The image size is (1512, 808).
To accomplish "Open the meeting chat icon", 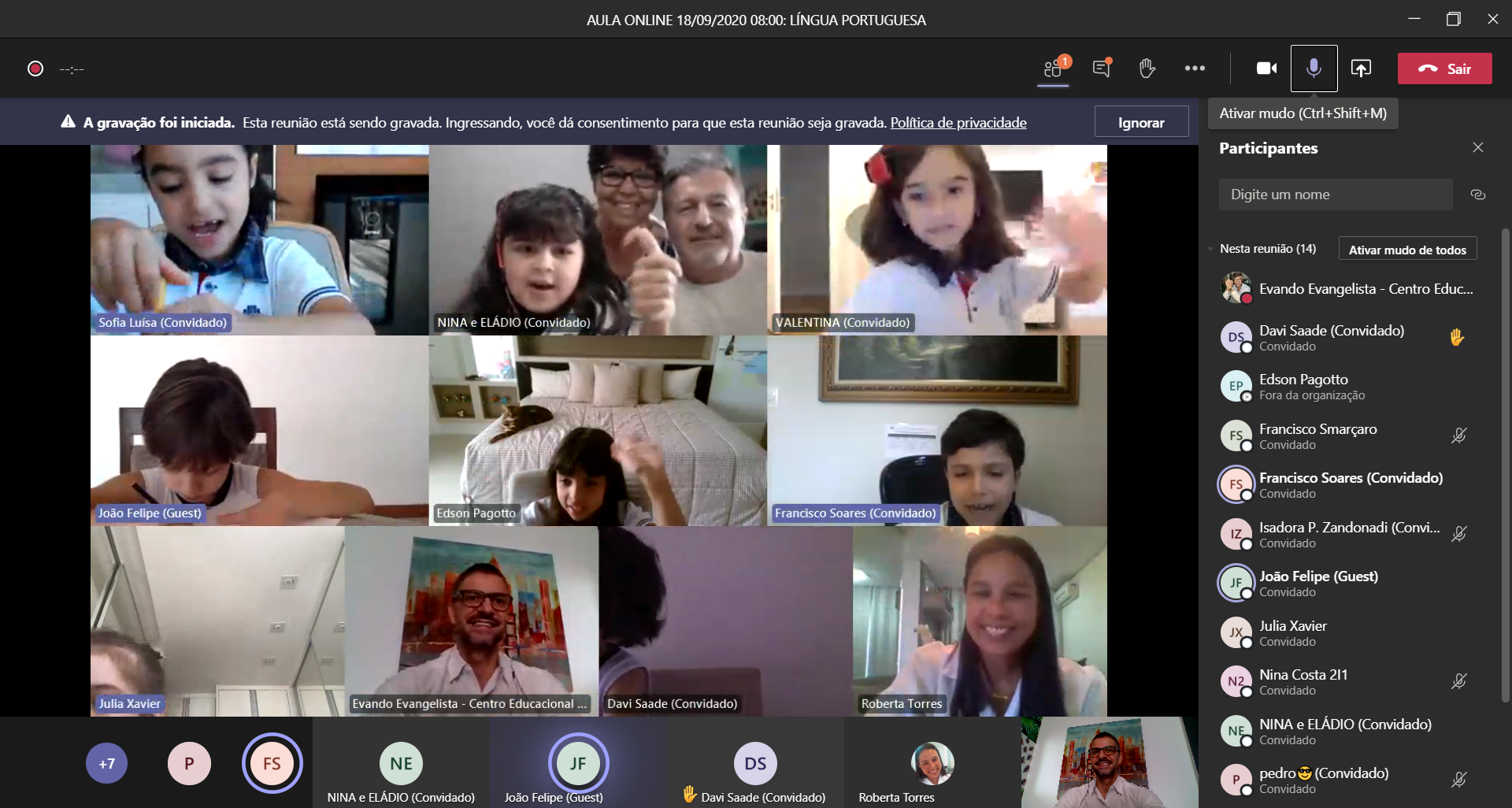I will [1102, 69].
